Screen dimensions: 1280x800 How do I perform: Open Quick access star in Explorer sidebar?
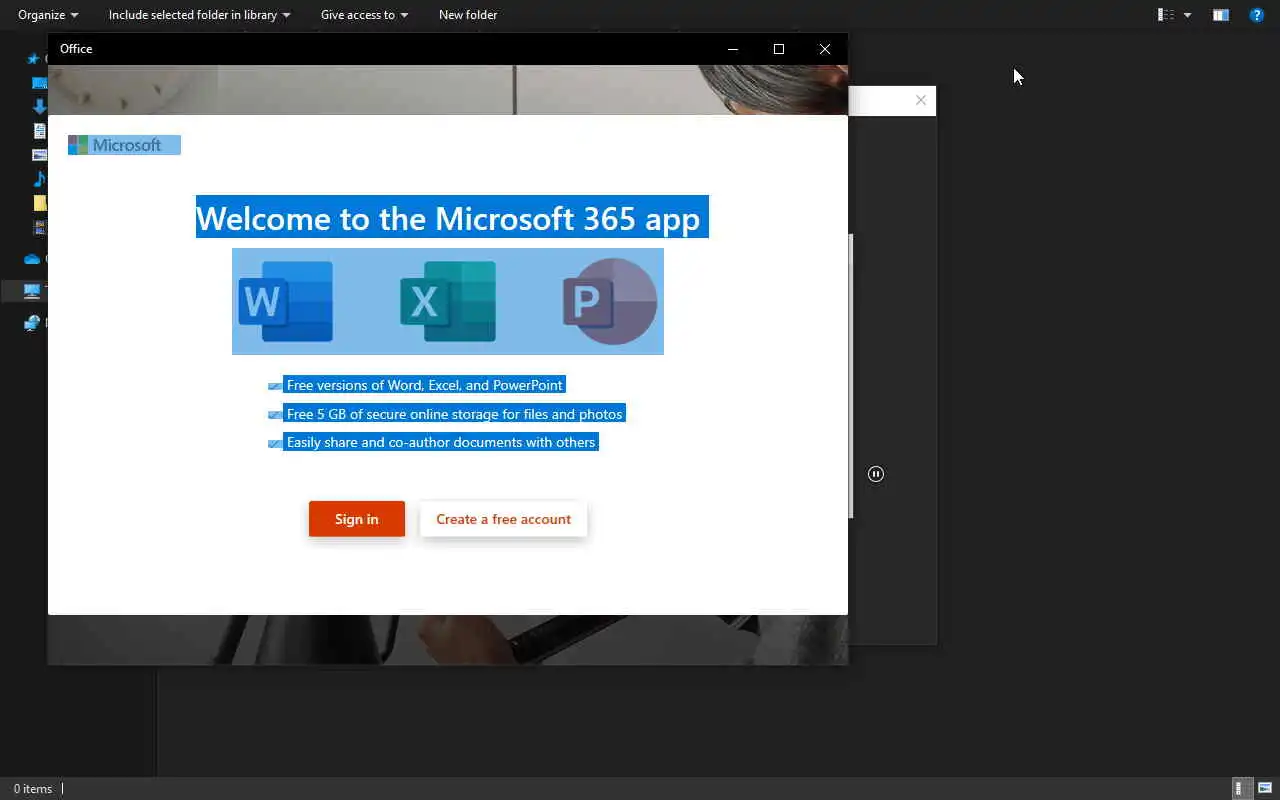[33, 59]
